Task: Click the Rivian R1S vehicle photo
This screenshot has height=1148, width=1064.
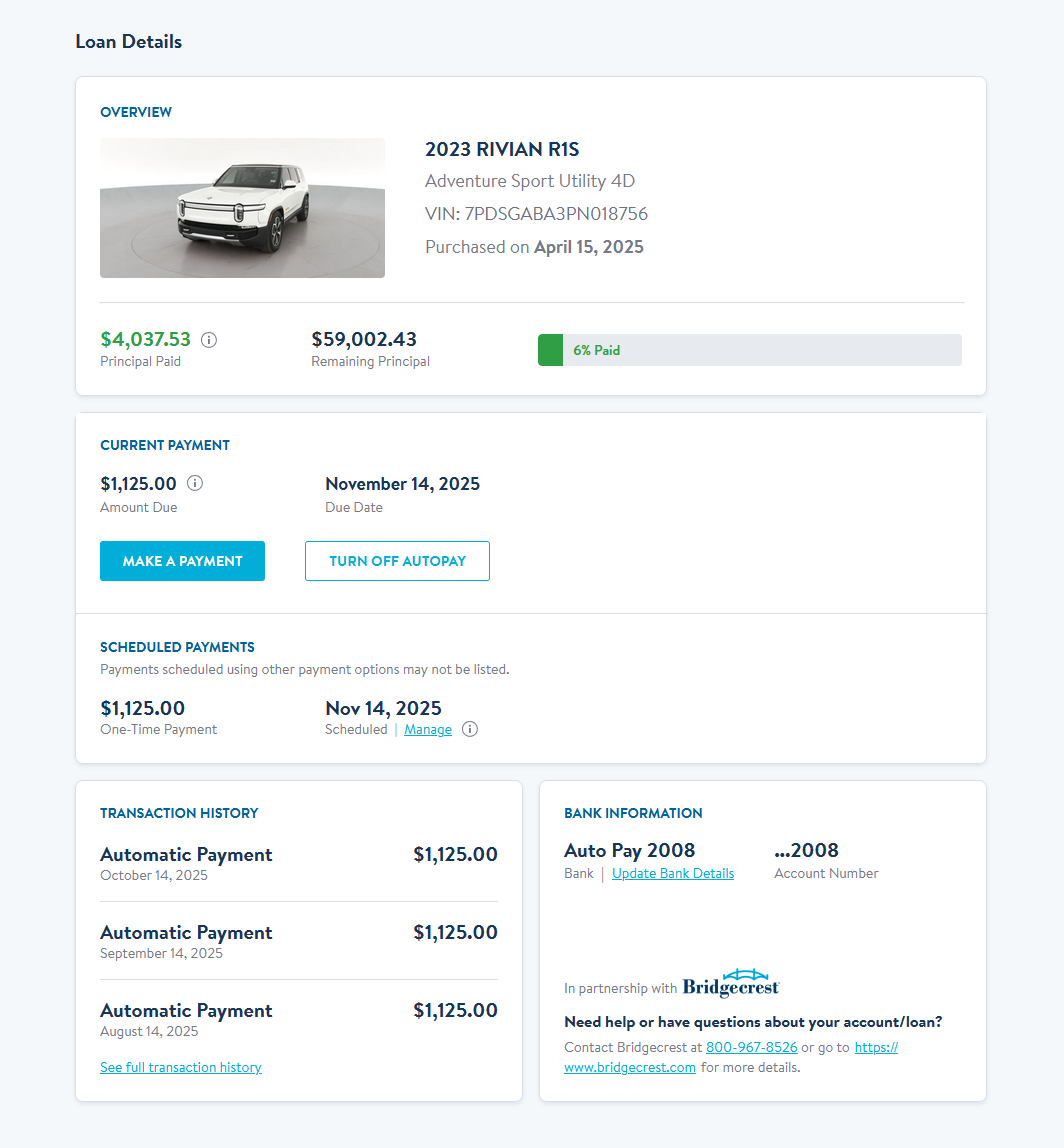Action: tap(242, 208)
